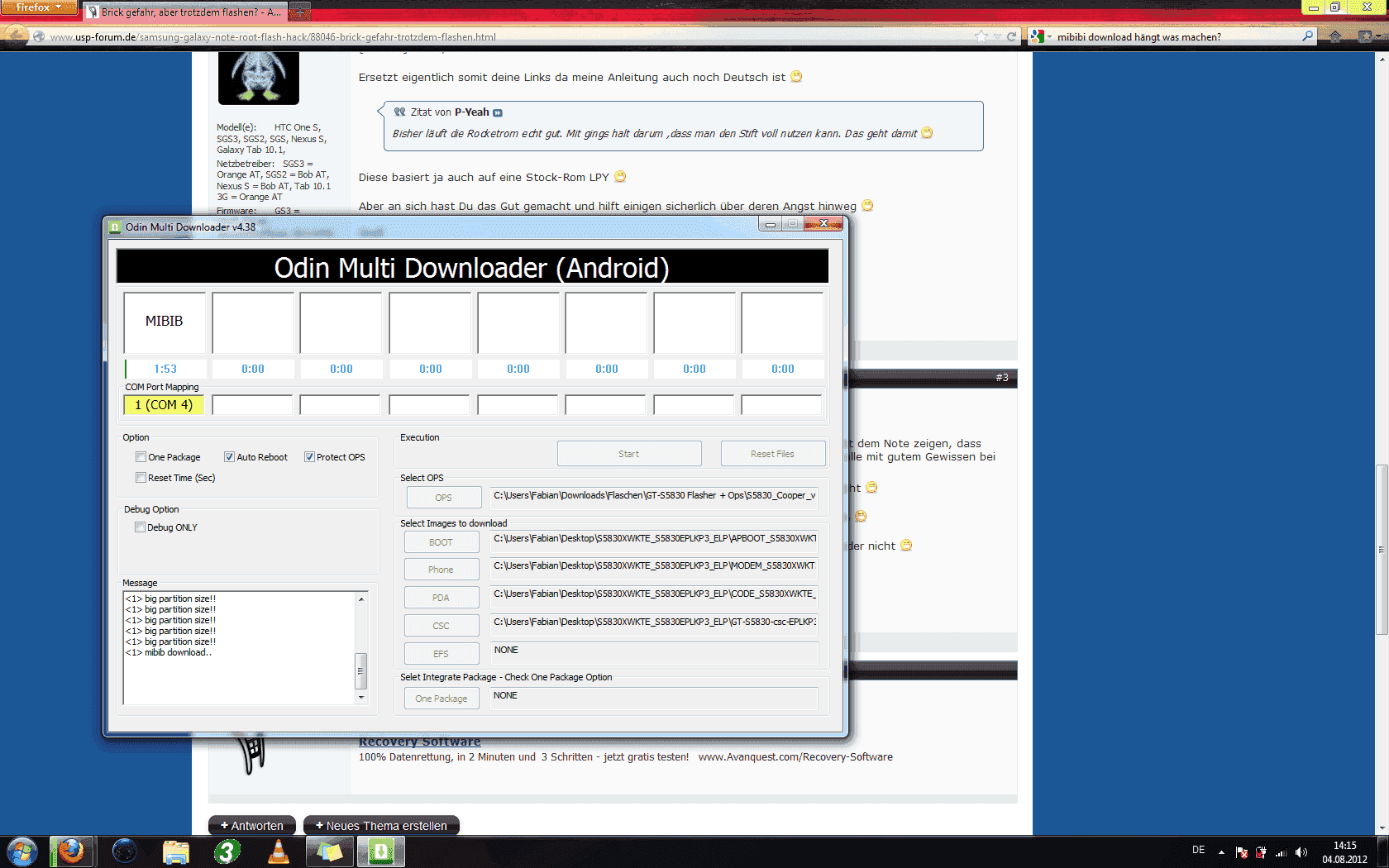This screenshot has height=868, width=1389.
Task: Open the green '3' application in taskbar
Action: pos(227,851)
